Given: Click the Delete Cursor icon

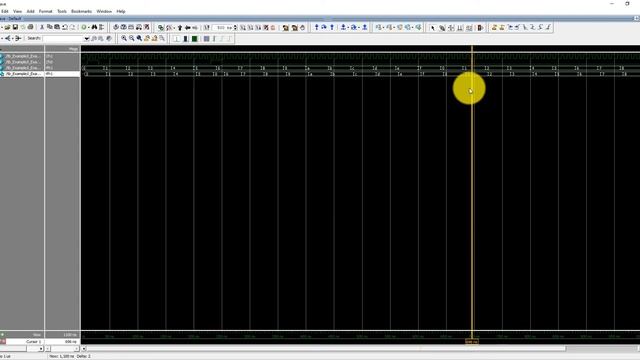Looking at the screenshot, I should (502, 27).
